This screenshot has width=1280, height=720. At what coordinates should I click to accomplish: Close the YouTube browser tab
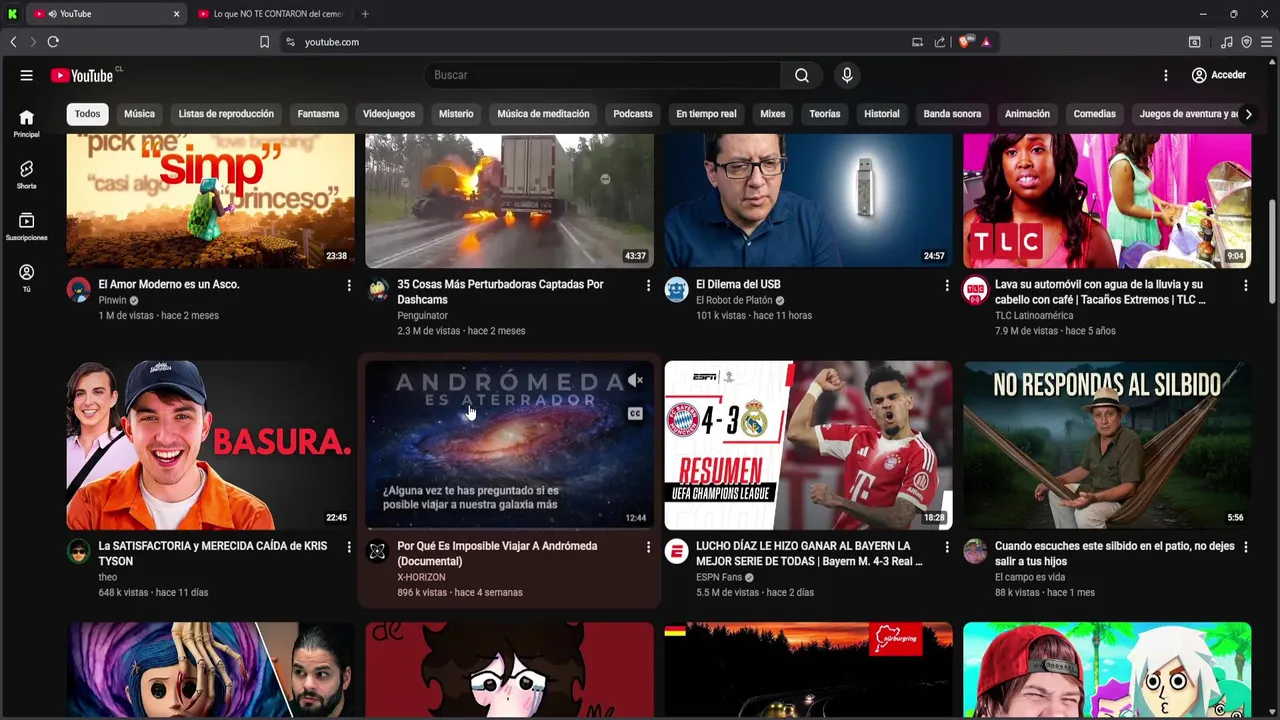point(176,14)
